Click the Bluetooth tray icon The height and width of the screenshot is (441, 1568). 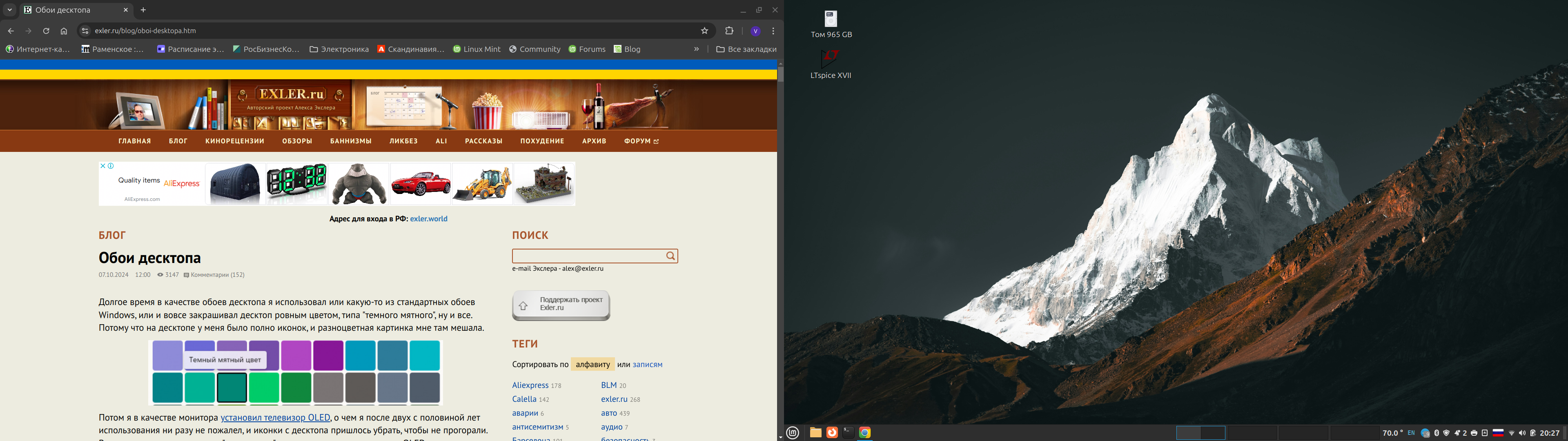1437,433
